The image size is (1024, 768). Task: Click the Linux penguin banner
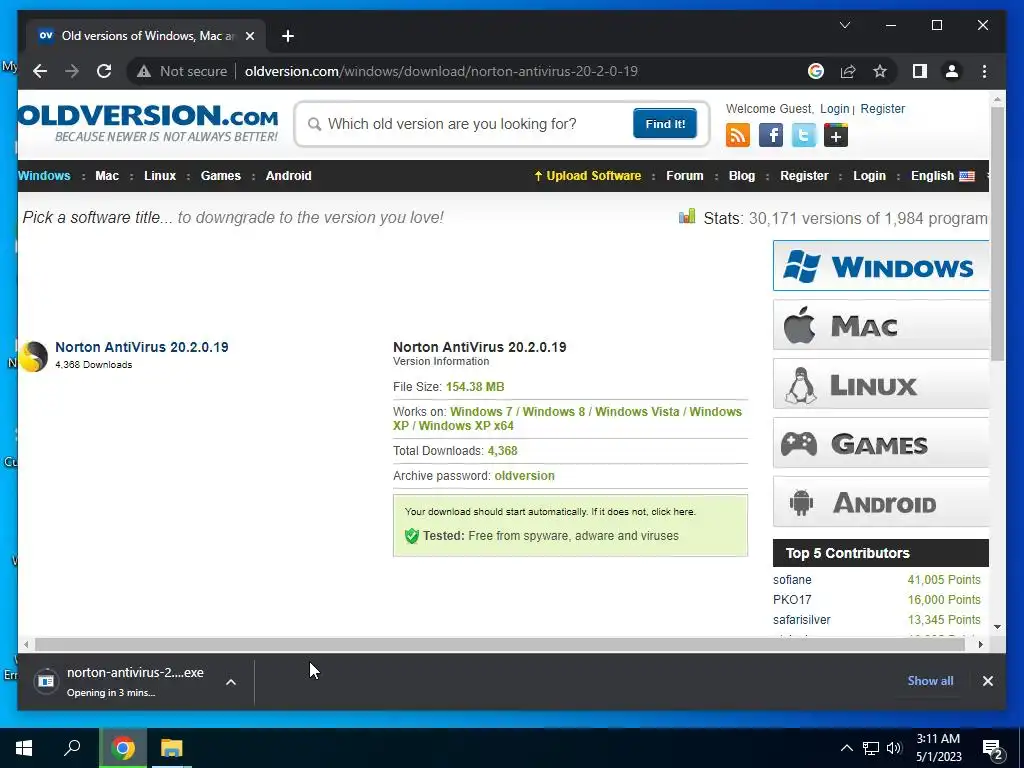click(881, 384)
